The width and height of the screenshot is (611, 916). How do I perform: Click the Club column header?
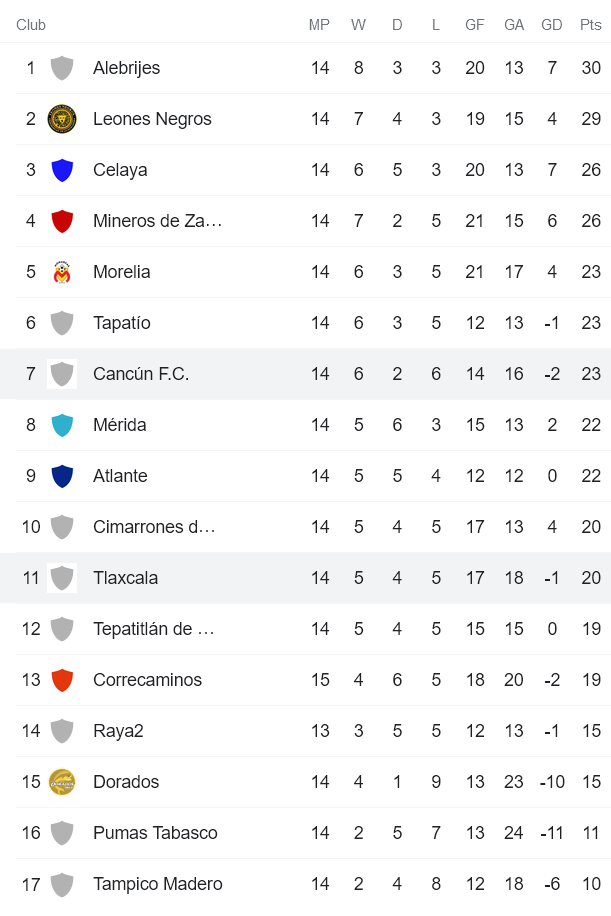click(31, 25)
